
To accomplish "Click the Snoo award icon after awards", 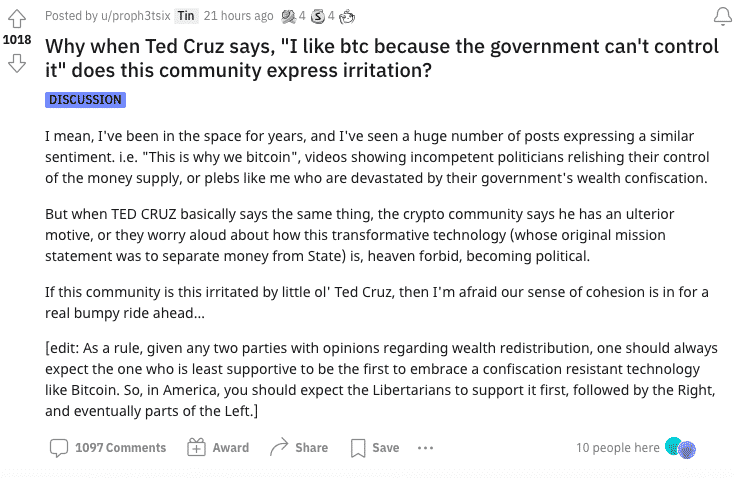I will coord(347,17).
